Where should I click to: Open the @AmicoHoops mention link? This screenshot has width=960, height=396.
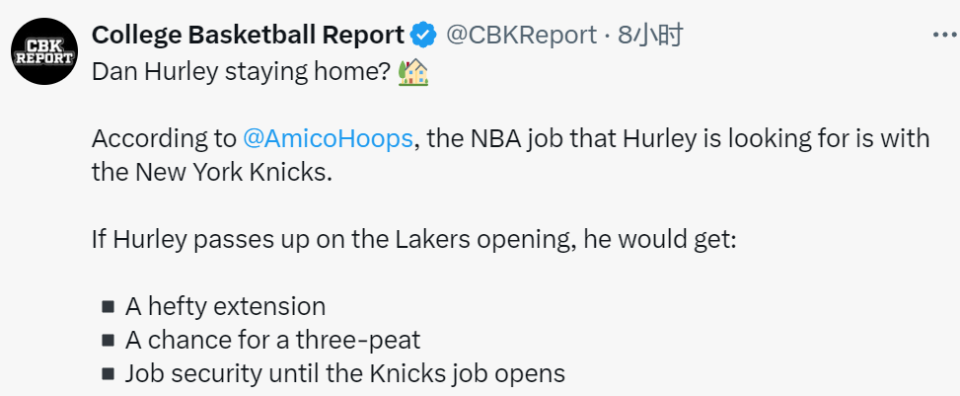[x=328, y=140]
